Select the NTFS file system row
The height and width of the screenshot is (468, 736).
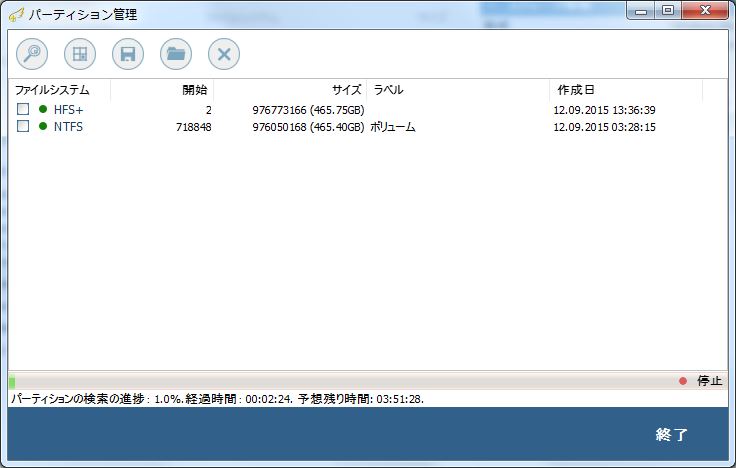click(x=368, y=127)
